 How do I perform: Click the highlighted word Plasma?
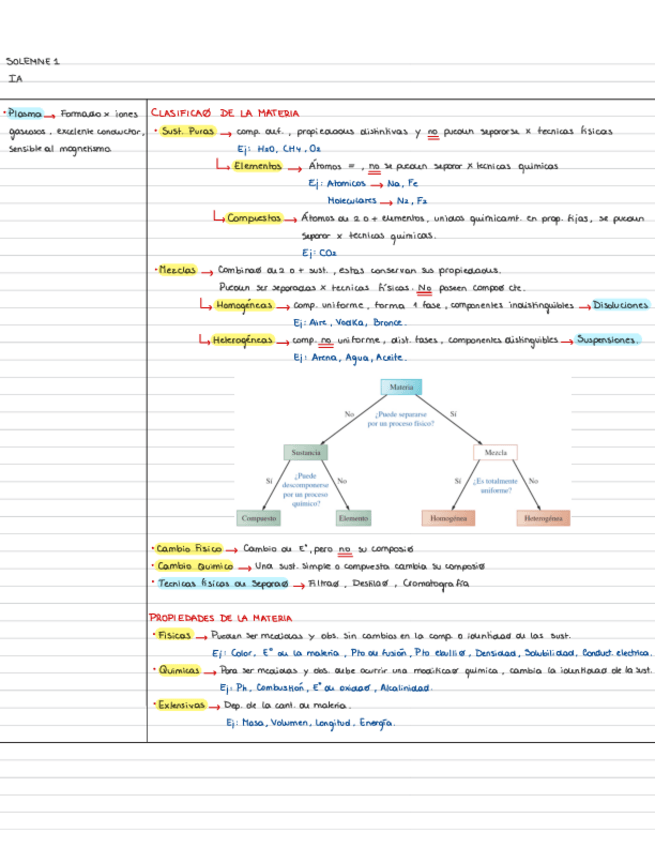coord(25,114)
